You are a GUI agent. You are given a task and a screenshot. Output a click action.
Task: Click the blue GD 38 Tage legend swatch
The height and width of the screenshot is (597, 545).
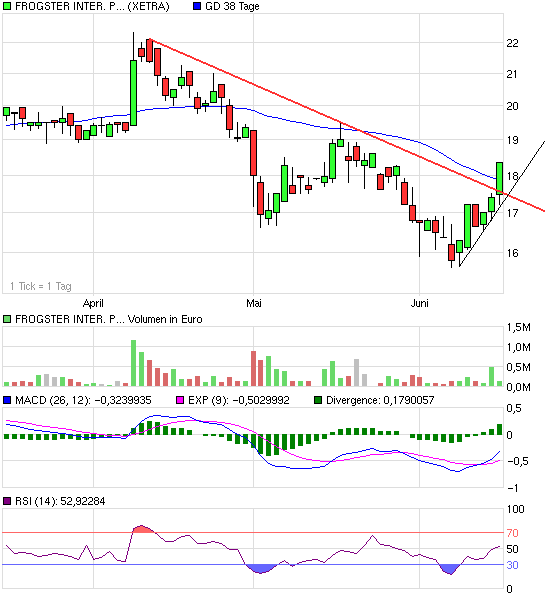pyautogui.click(x=197, y=6)
